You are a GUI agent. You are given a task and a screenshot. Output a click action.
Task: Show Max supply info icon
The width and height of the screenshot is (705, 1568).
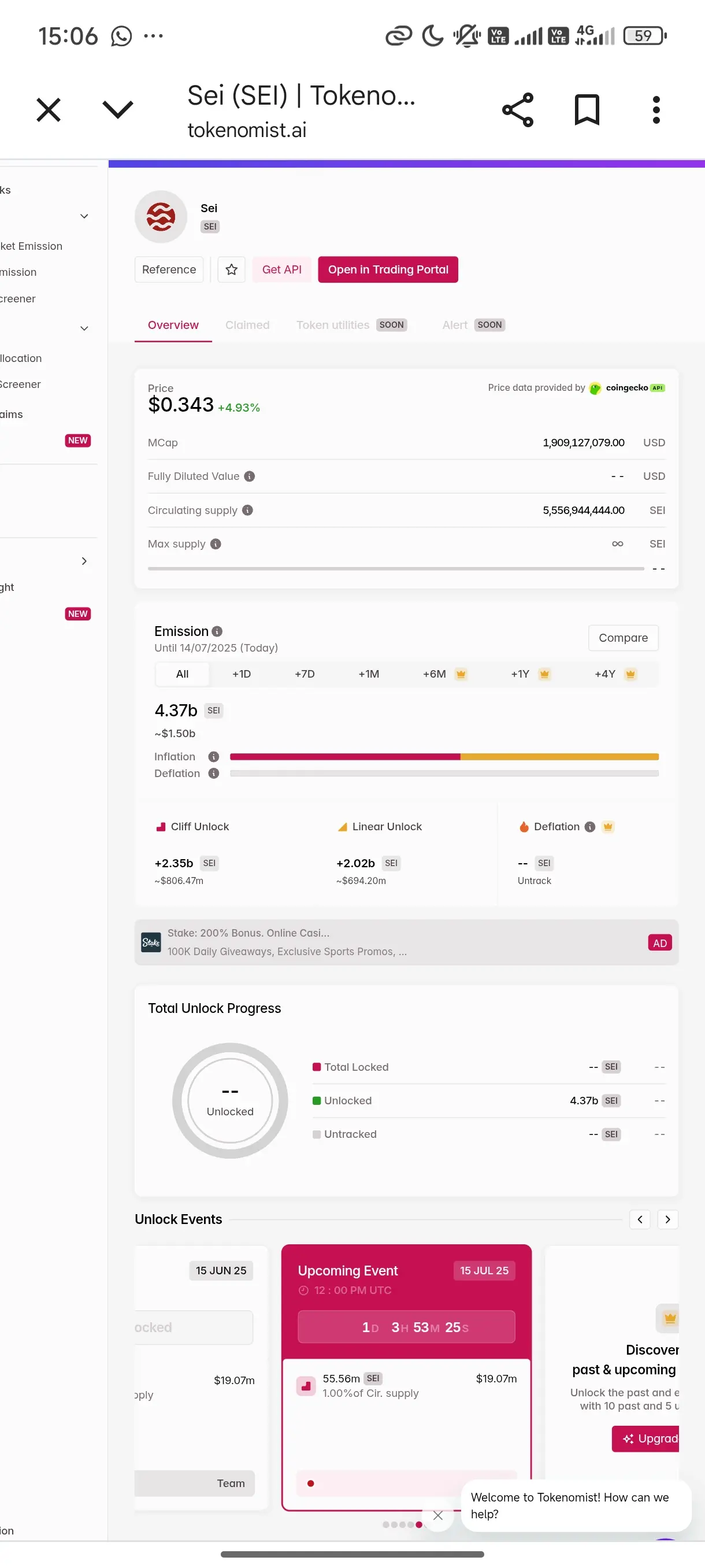[x=216, y=544]
